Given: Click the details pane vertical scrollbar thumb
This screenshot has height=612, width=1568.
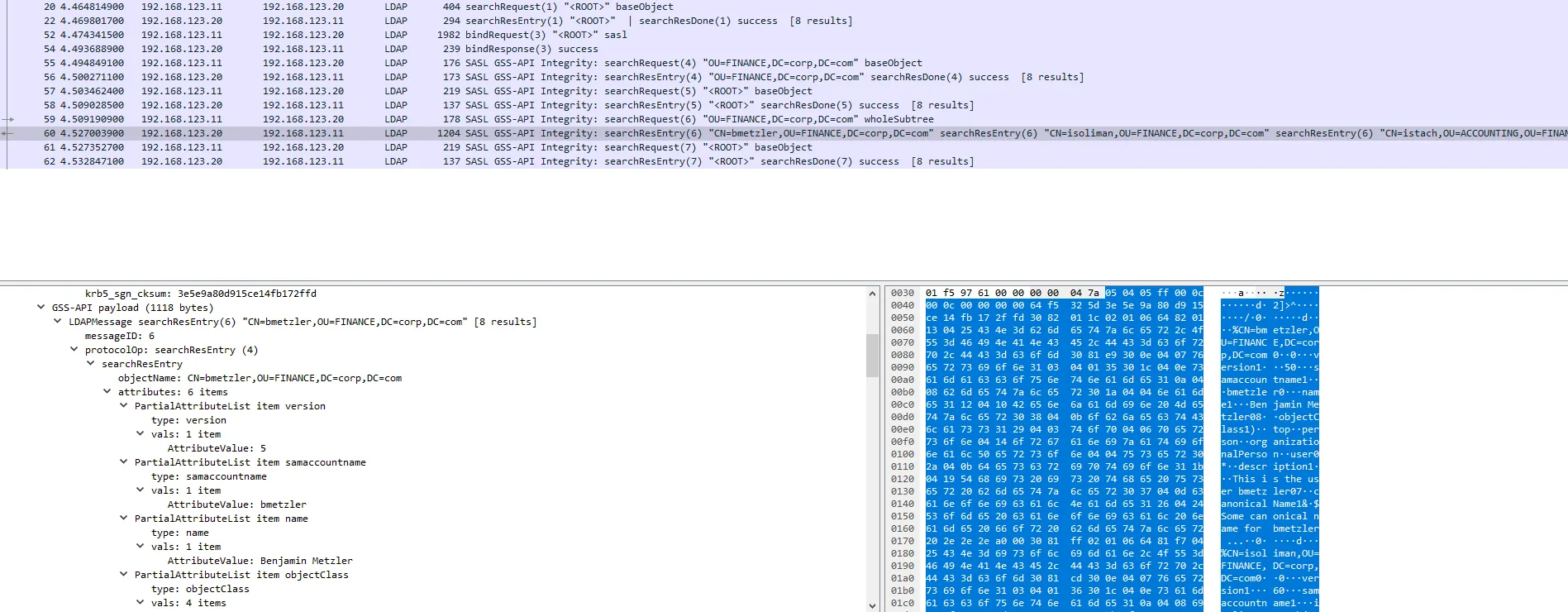Looking at the screenshot, I should click(x=872, y=355).
